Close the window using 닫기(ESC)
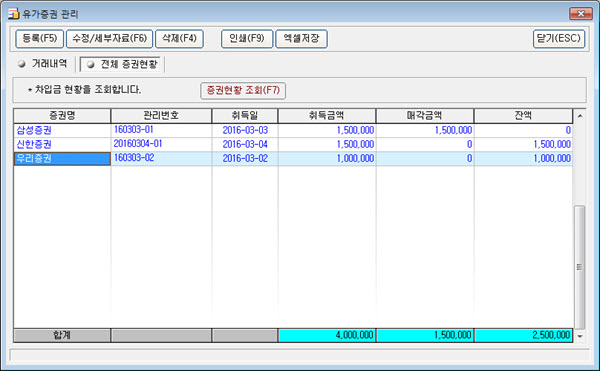This screenshot has height=371, width=600. [x=559, y=39]
